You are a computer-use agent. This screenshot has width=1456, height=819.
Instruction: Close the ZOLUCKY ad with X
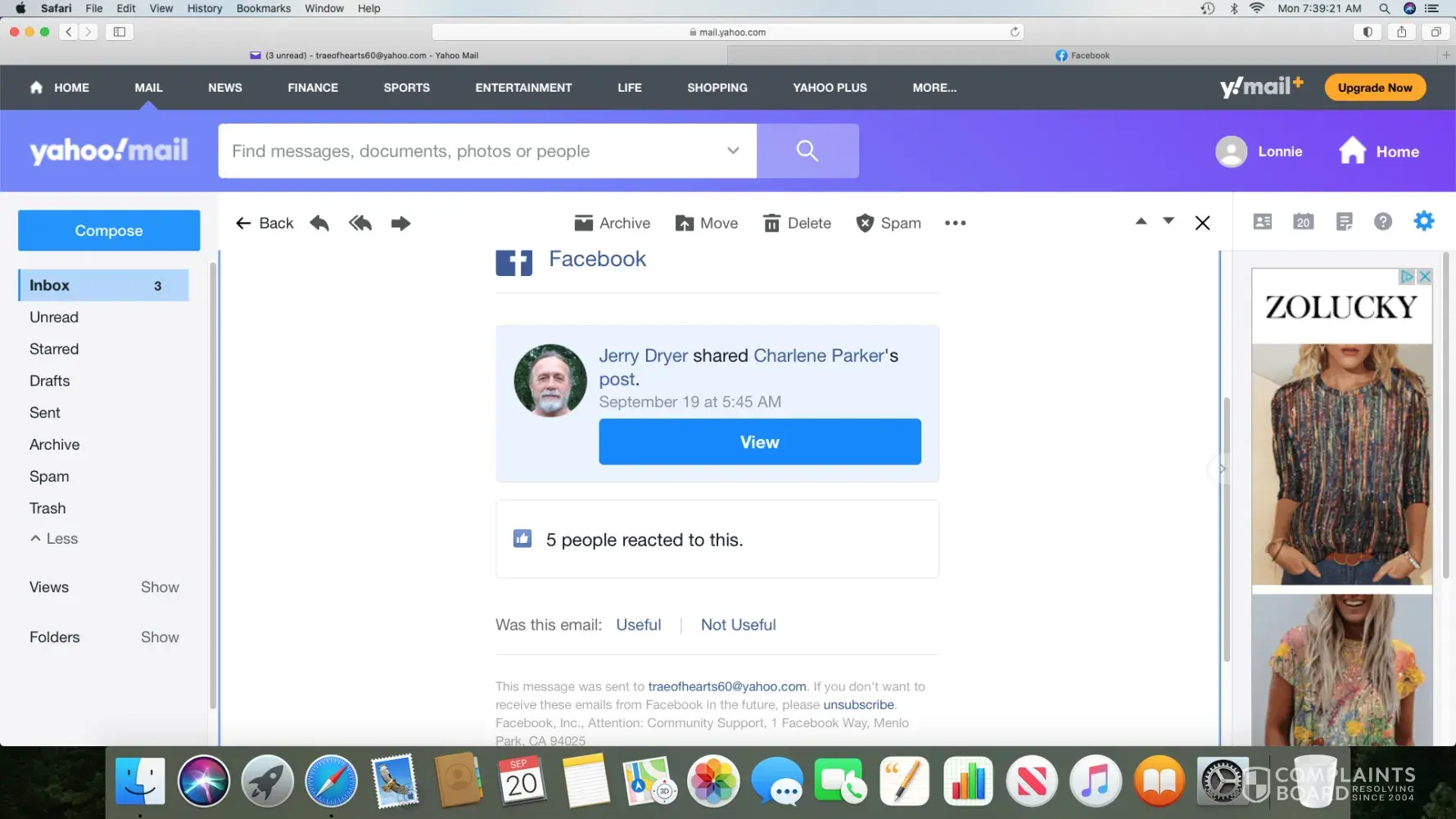tap(1425, 277)
